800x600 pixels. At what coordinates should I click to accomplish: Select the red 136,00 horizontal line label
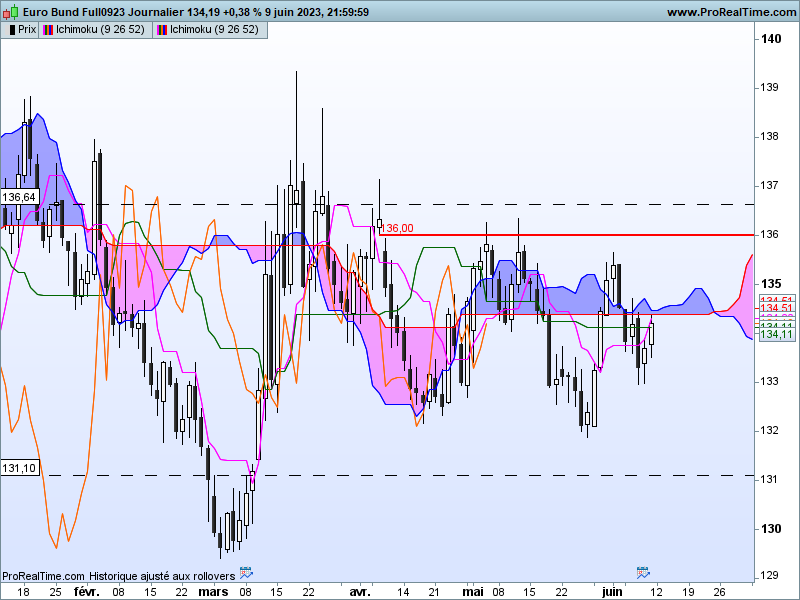coord(397,228)
